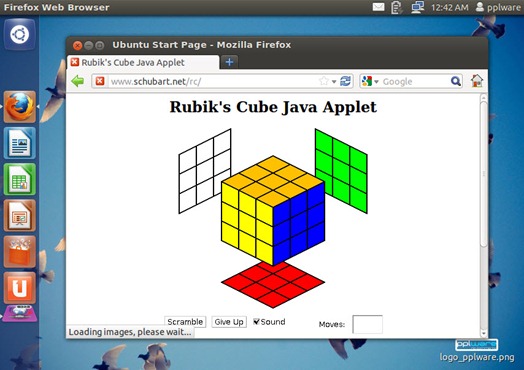Click the tab's red favicon

75,62
